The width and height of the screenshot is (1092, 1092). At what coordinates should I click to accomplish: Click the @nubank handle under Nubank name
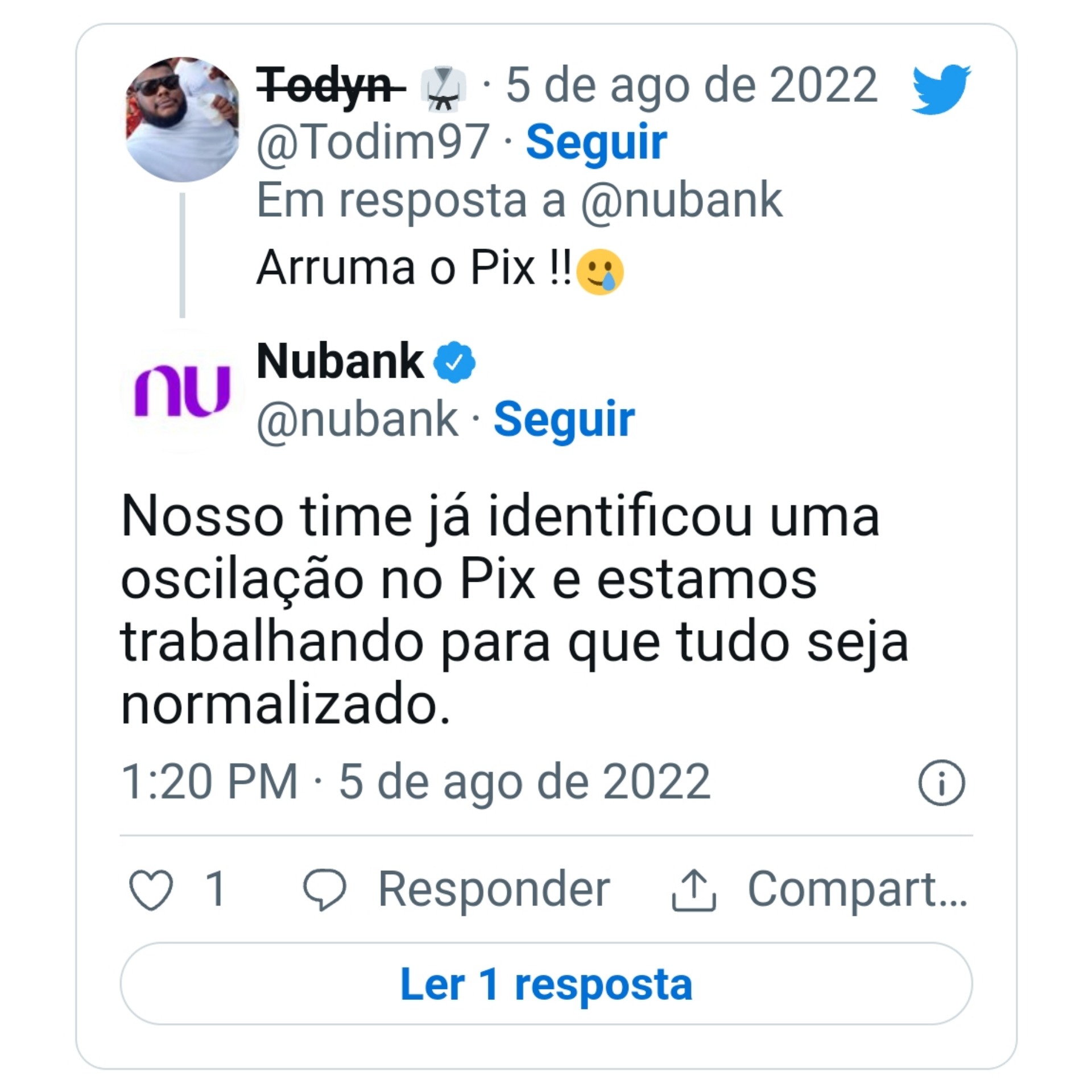(x=357, y=420)
